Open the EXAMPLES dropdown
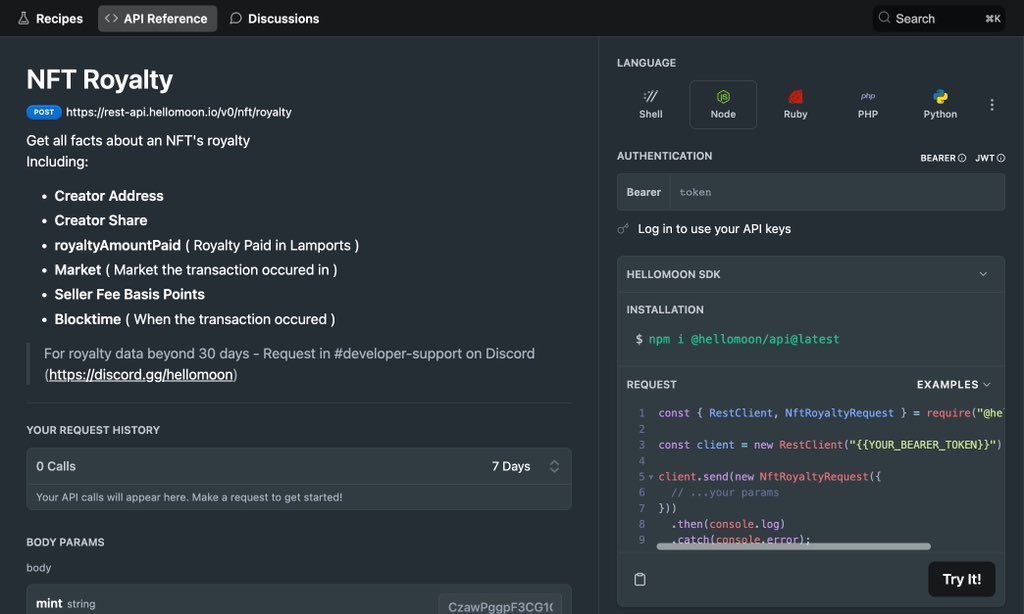 click(953, 385)
